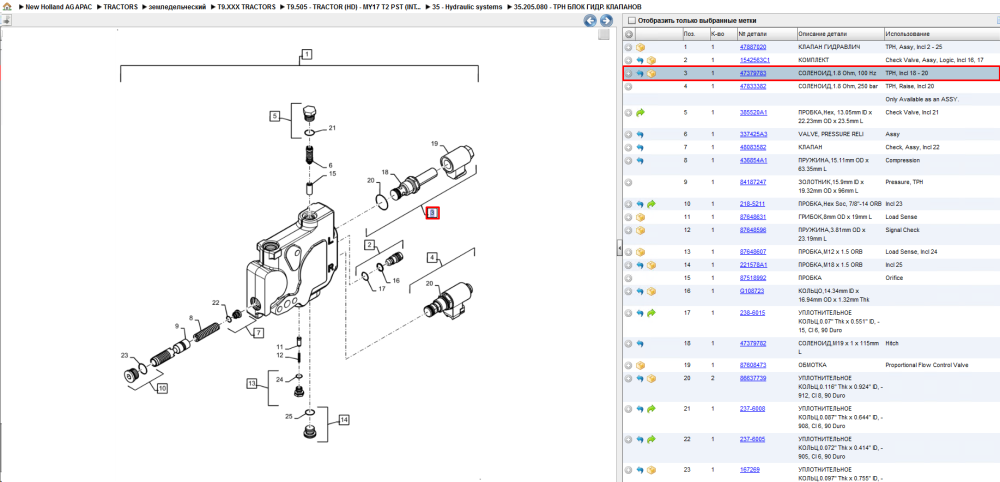
Task: Select the gray circle mark for position 18
Action: point(629,344)
